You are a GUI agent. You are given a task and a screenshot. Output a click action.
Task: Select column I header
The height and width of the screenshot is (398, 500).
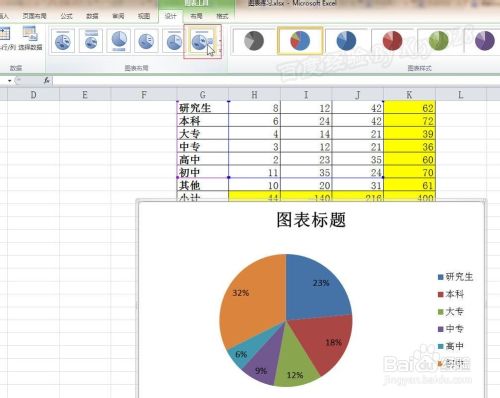pos(306,95)
